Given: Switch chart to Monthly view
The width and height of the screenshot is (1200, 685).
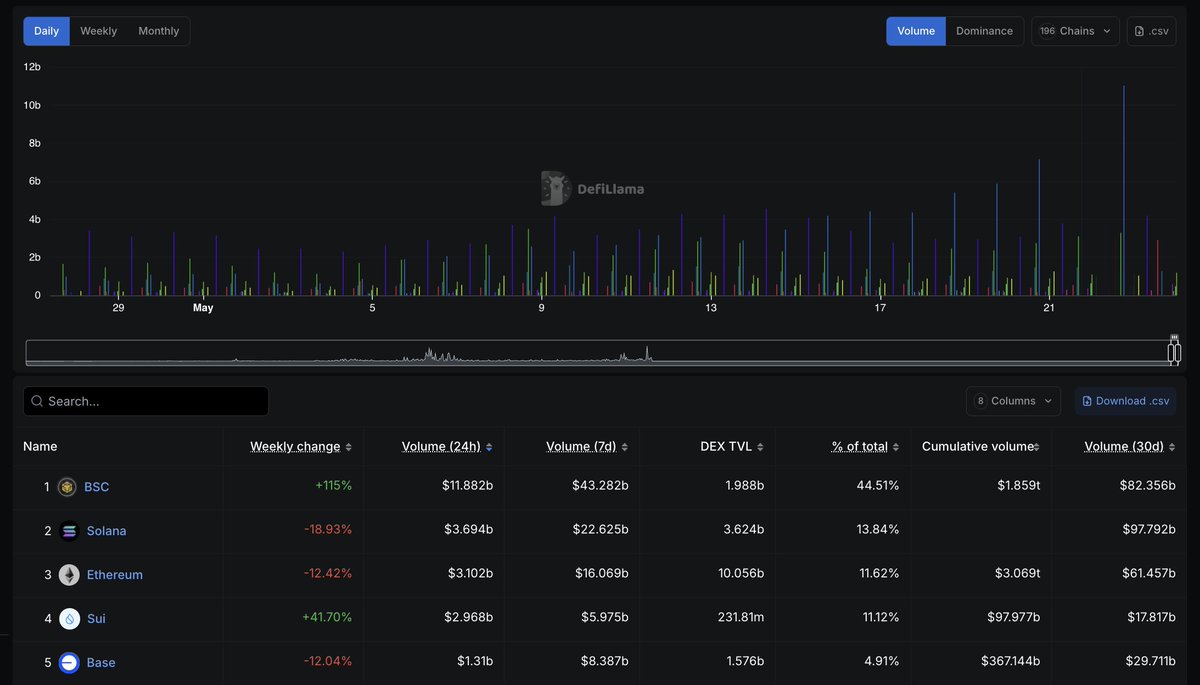Looking at the screenshot, I should (x=158, y=31).
